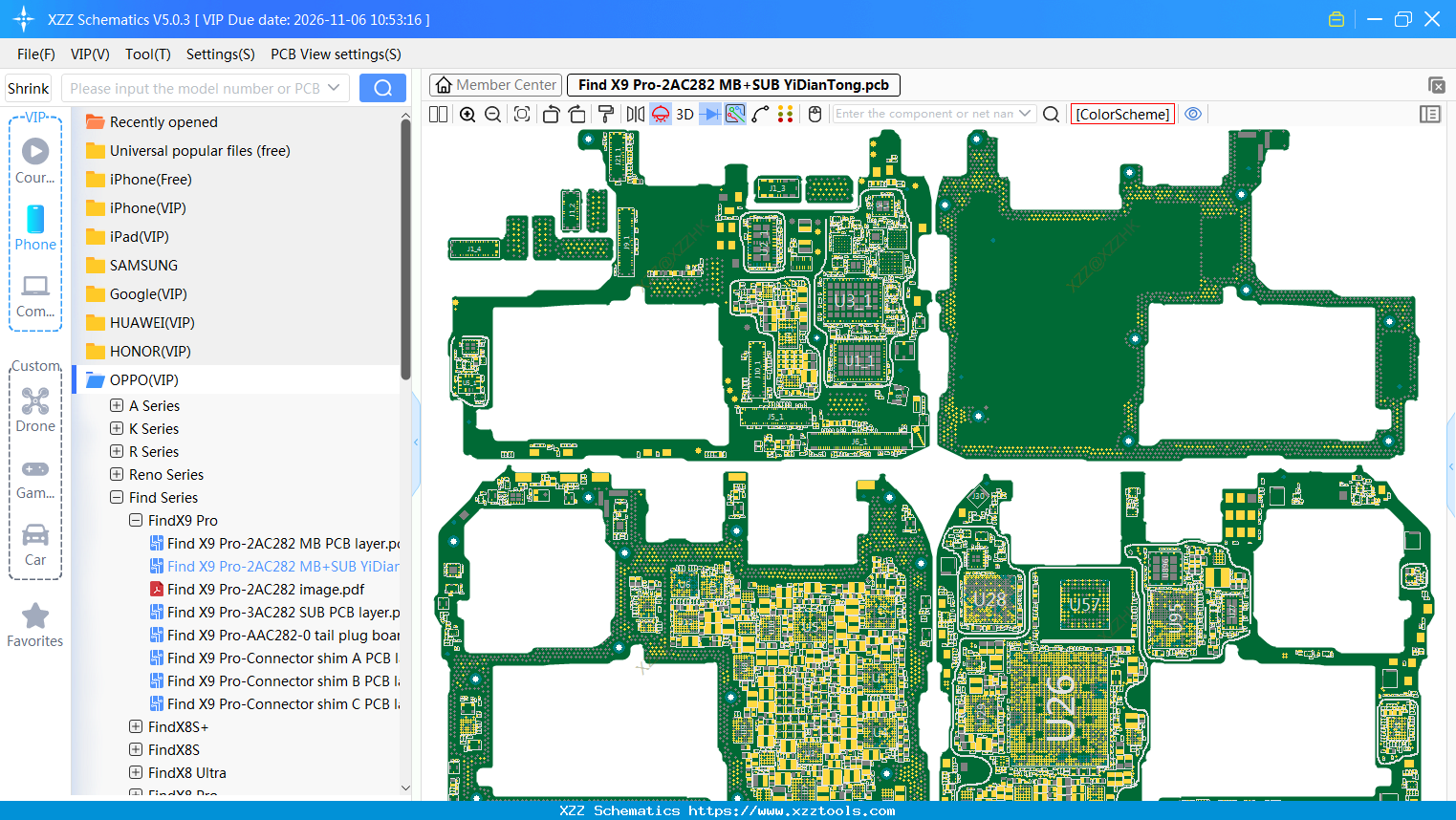Image resolution: width=1456 pixels, height=820 pixels.
Task: Click the Shrink button above the sidebar
Action: tap(28, 87)
